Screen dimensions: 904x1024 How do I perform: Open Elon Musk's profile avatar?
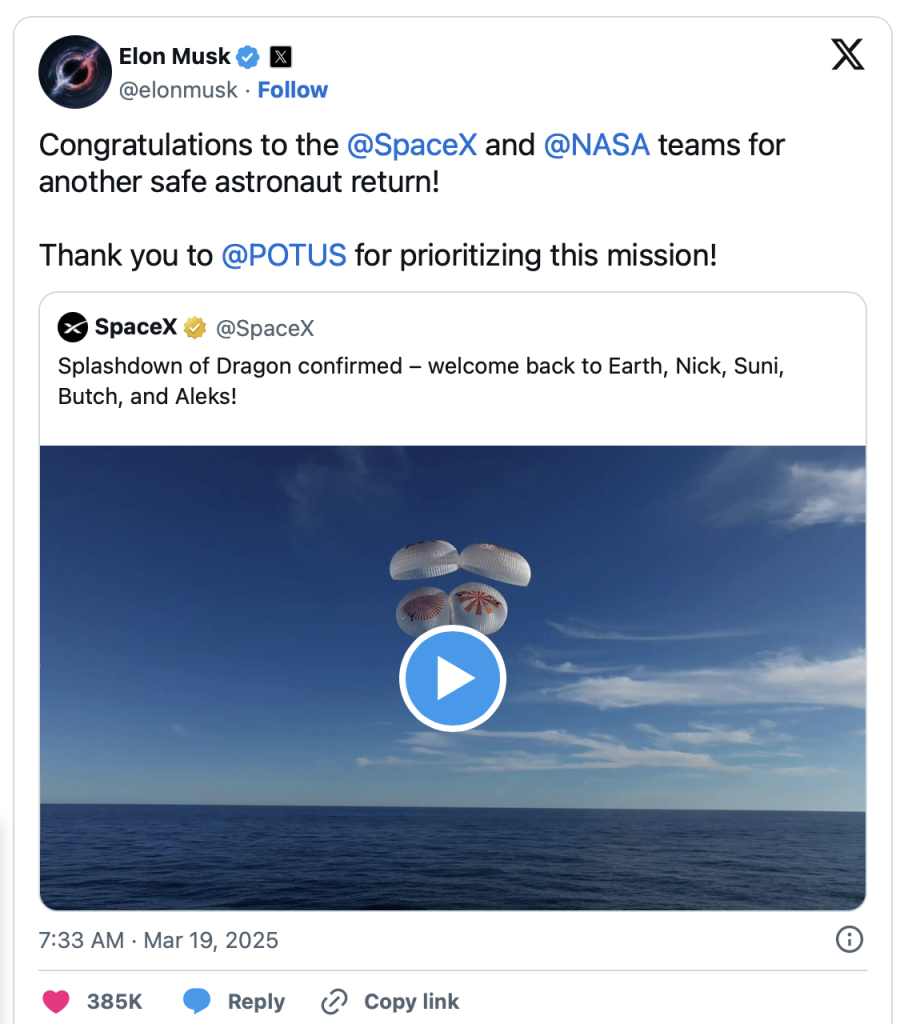click(x=75, y=72)
